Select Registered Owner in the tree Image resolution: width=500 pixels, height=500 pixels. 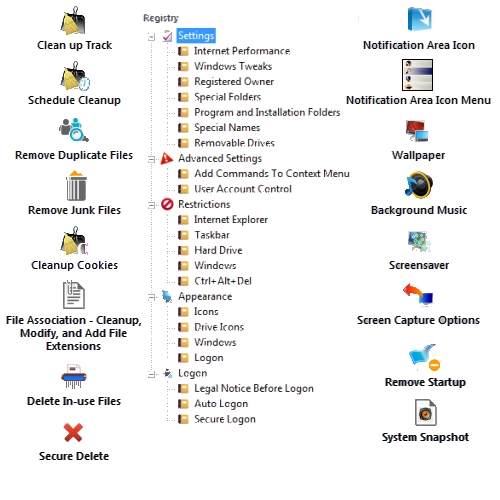tap(234, 82)
